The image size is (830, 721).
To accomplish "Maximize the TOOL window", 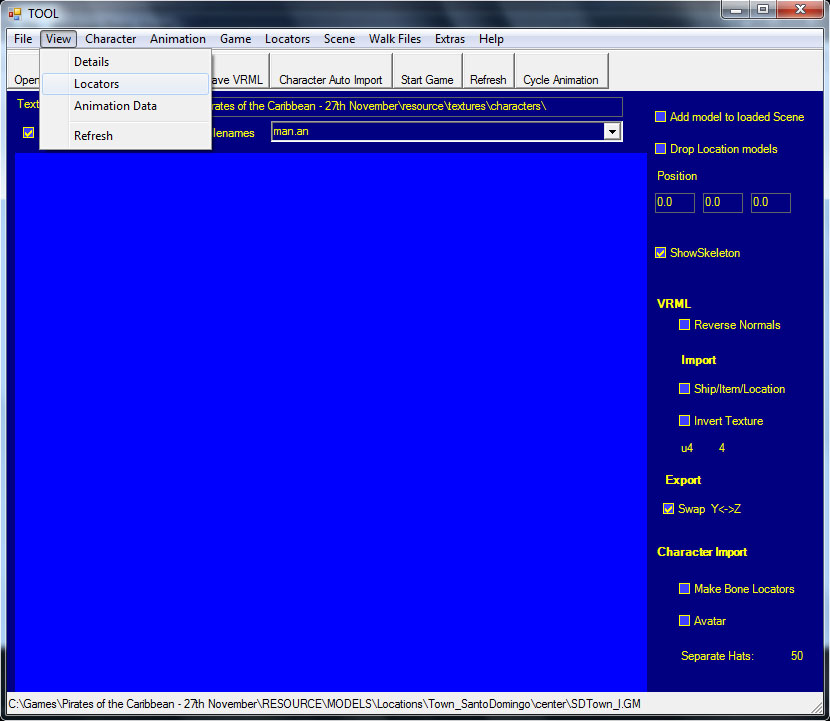I will click(x=763, y=10).
